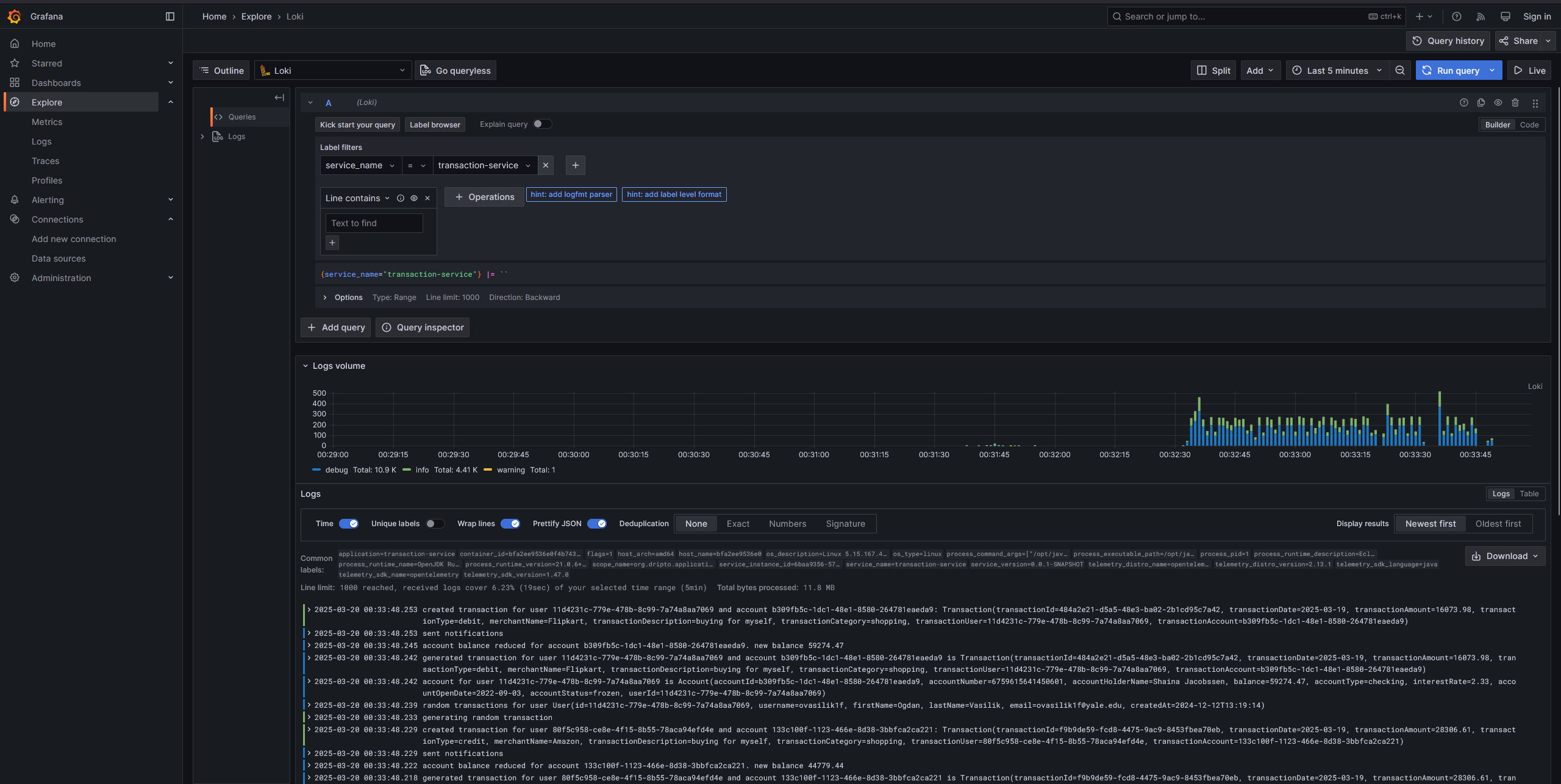
Task: Click the Query inspector button
Action: [423, 327]
